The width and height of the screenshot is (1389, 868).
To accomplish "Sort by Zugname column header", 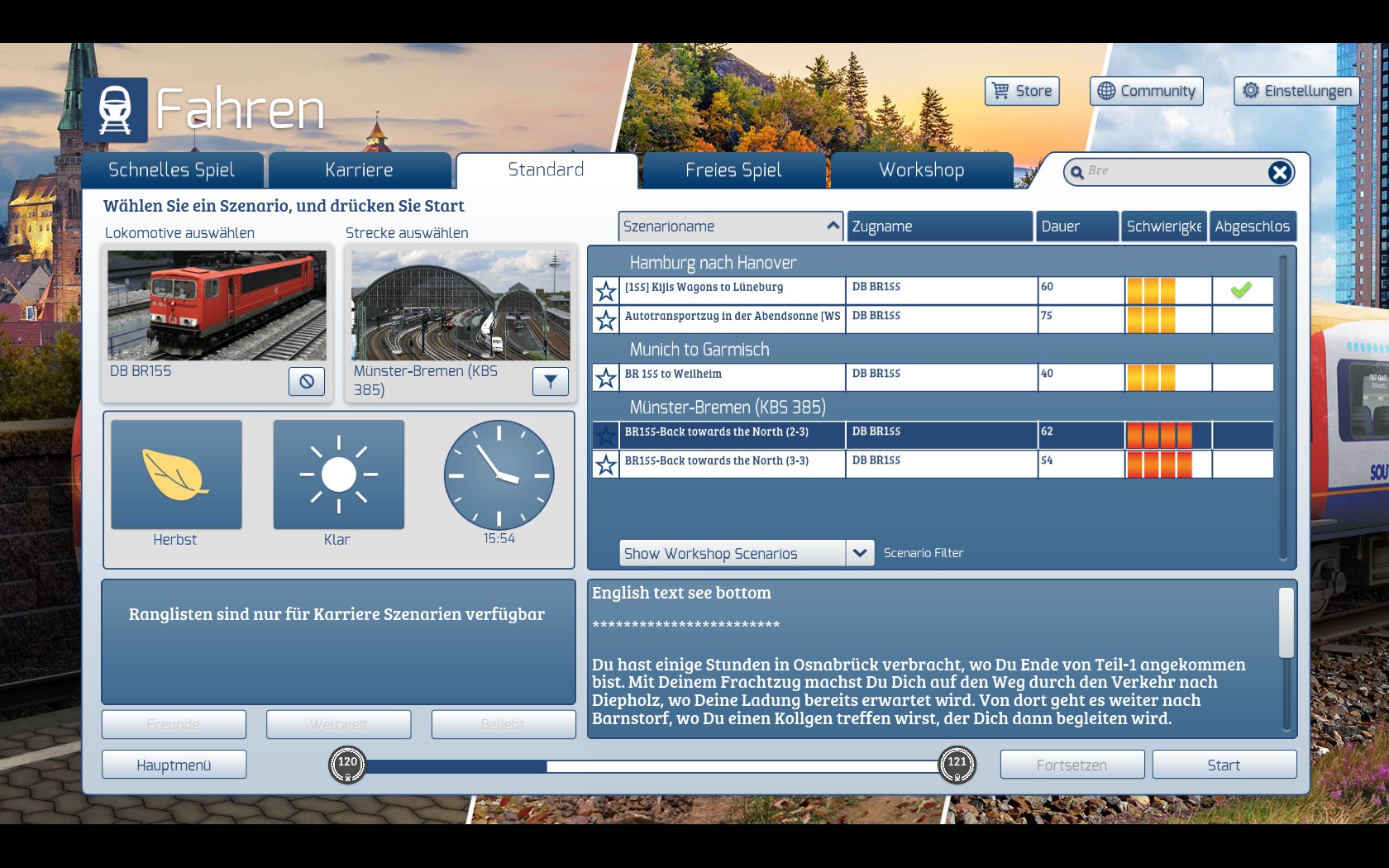I will (x=940, y=227).
